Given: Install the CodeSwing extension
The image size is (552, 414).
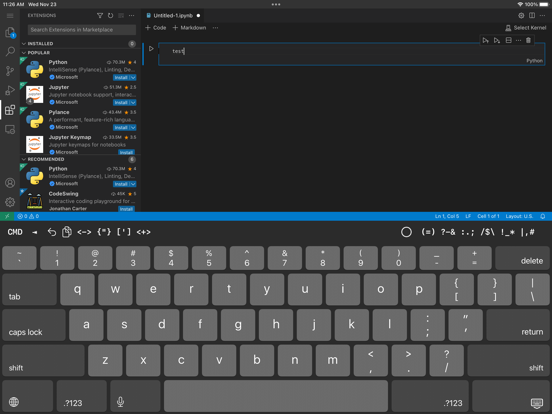Looking at the screenshot, I should pyautogui.click(x=126, y=209).
